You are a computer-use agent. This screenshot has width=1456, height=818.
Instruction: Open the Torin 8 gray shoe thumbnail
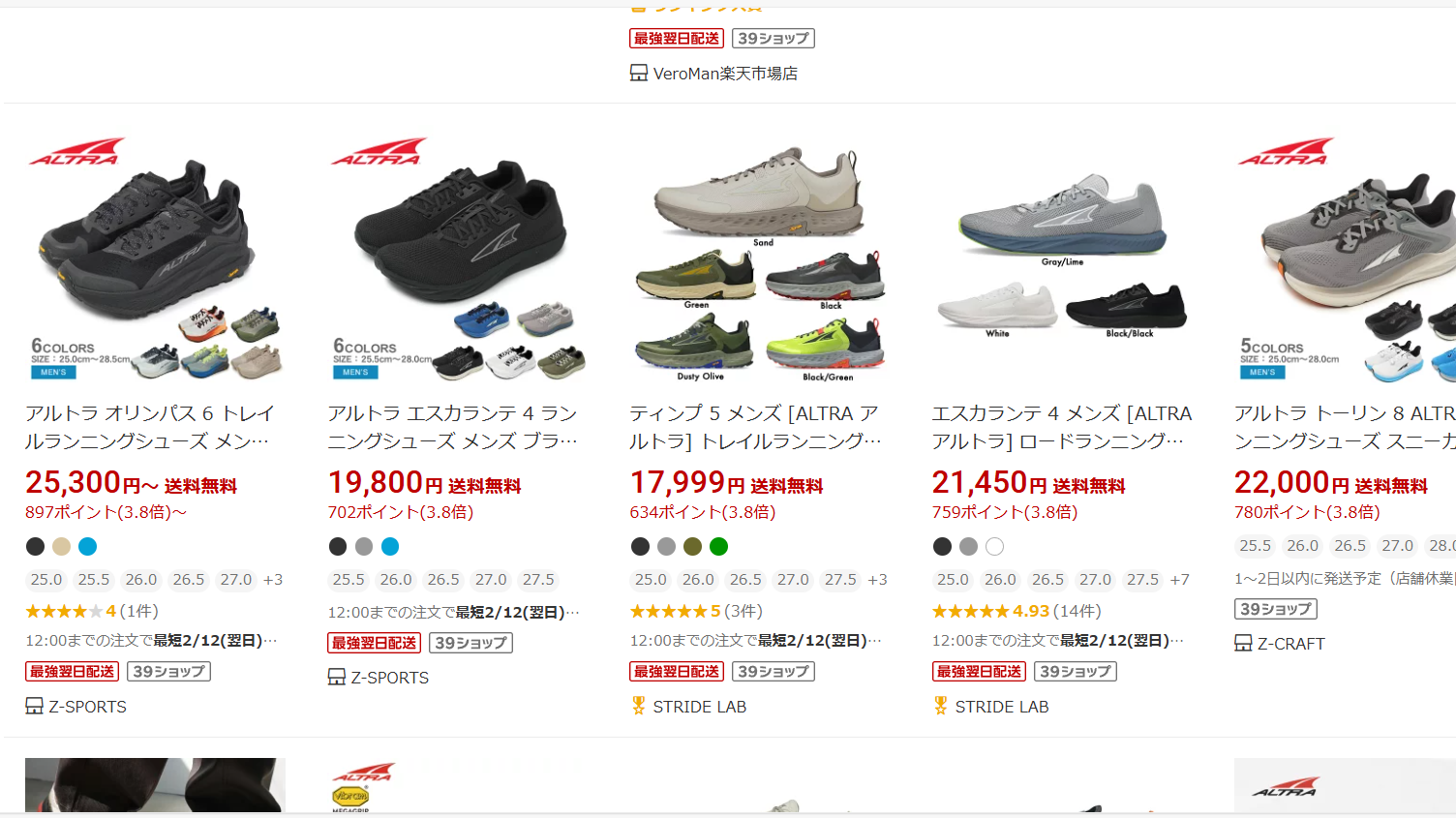point(1345,259)
